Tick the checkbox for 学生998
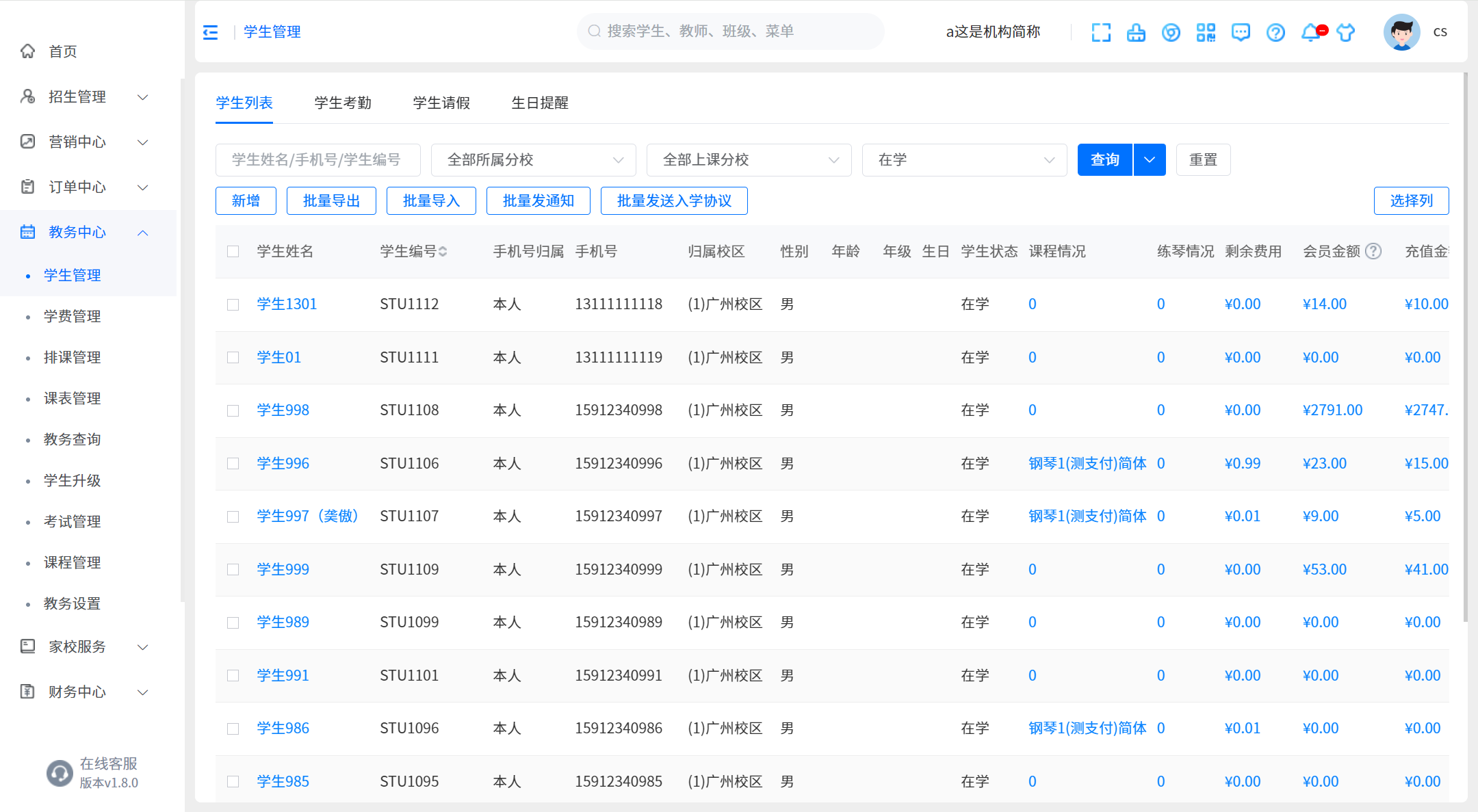Viewport: 1478px width, 812px height. pyautogui.click(x=233, y=410)
